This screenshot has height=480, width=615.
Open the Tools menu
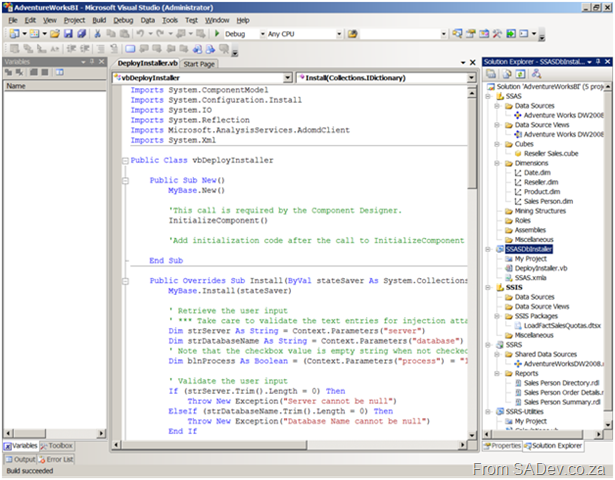pos(170,20)
